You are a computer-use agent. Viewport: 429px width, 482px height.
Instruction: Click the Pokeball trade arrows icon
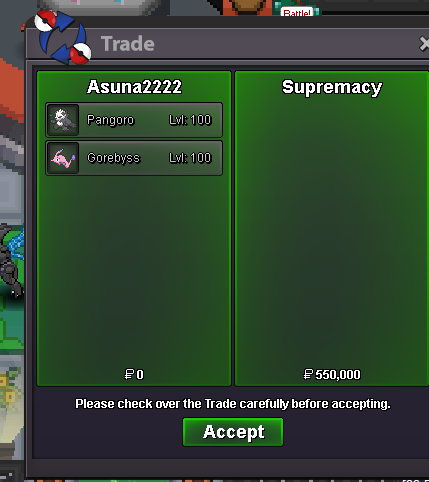click(63, 37)
